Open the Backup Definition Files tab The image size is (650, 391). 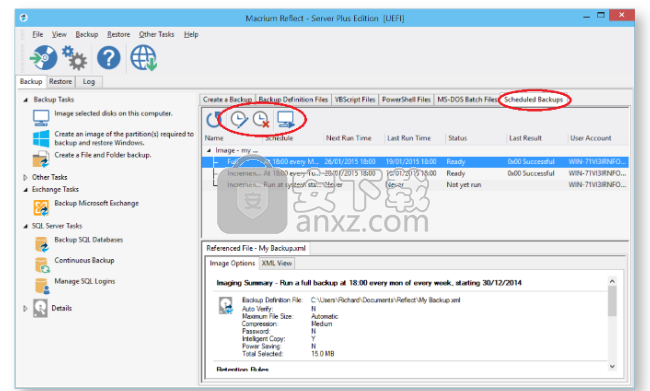tap(293, 100)
